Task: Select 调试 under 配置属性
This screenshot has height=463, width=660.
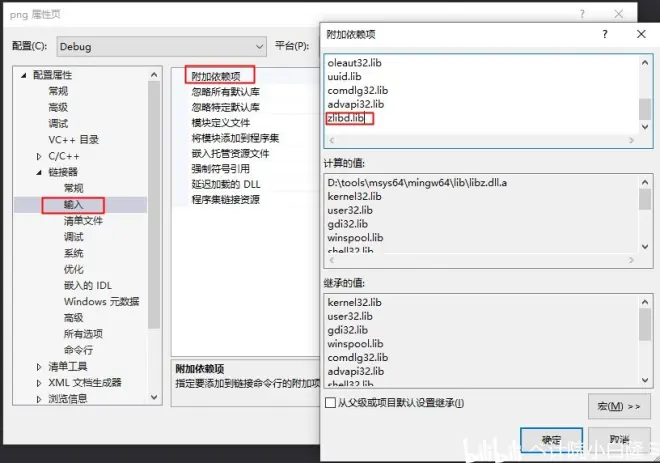Action: [58, 123]
